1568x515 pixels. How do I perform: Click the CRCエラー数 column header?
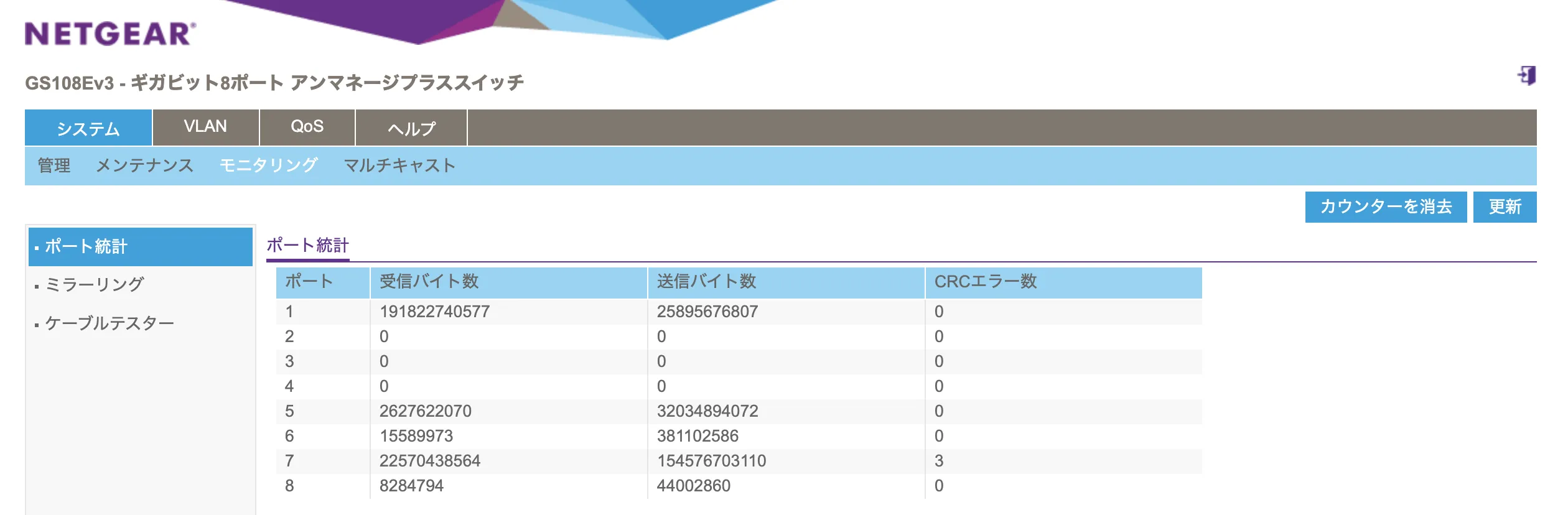coord(985,282)
